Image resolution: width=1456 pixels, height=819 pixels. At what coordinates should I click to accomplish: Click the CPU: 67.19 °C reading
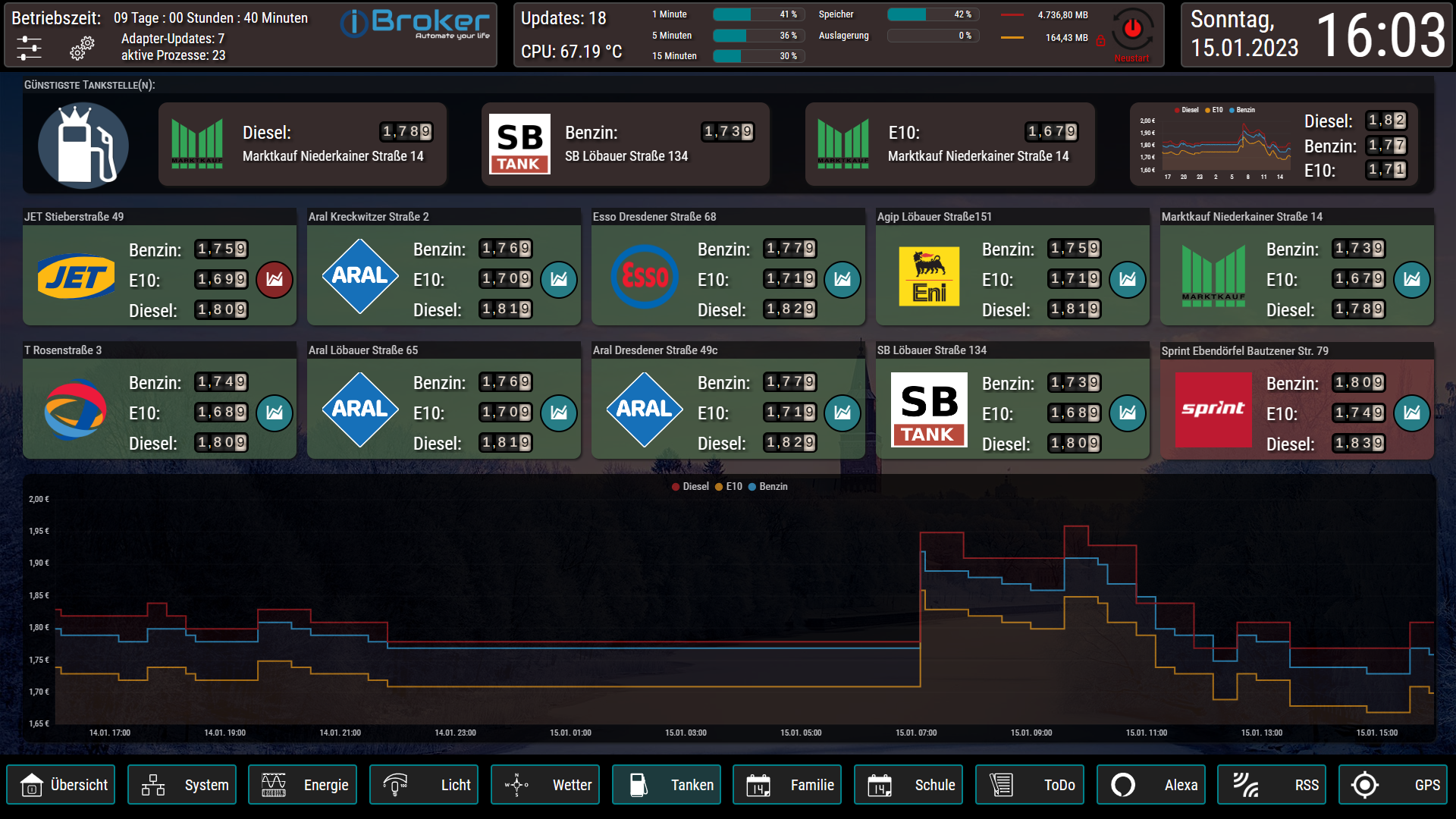[571, 52]
